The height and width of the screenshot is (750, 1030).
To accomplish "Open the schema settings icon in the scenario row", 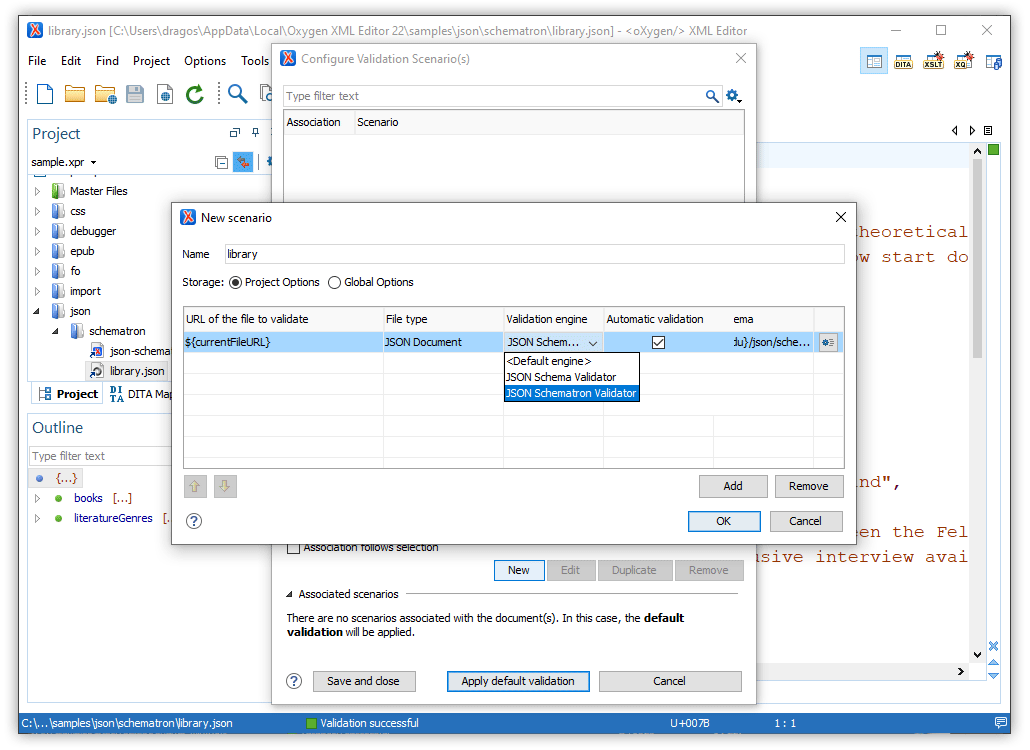I will click(828, 342).
